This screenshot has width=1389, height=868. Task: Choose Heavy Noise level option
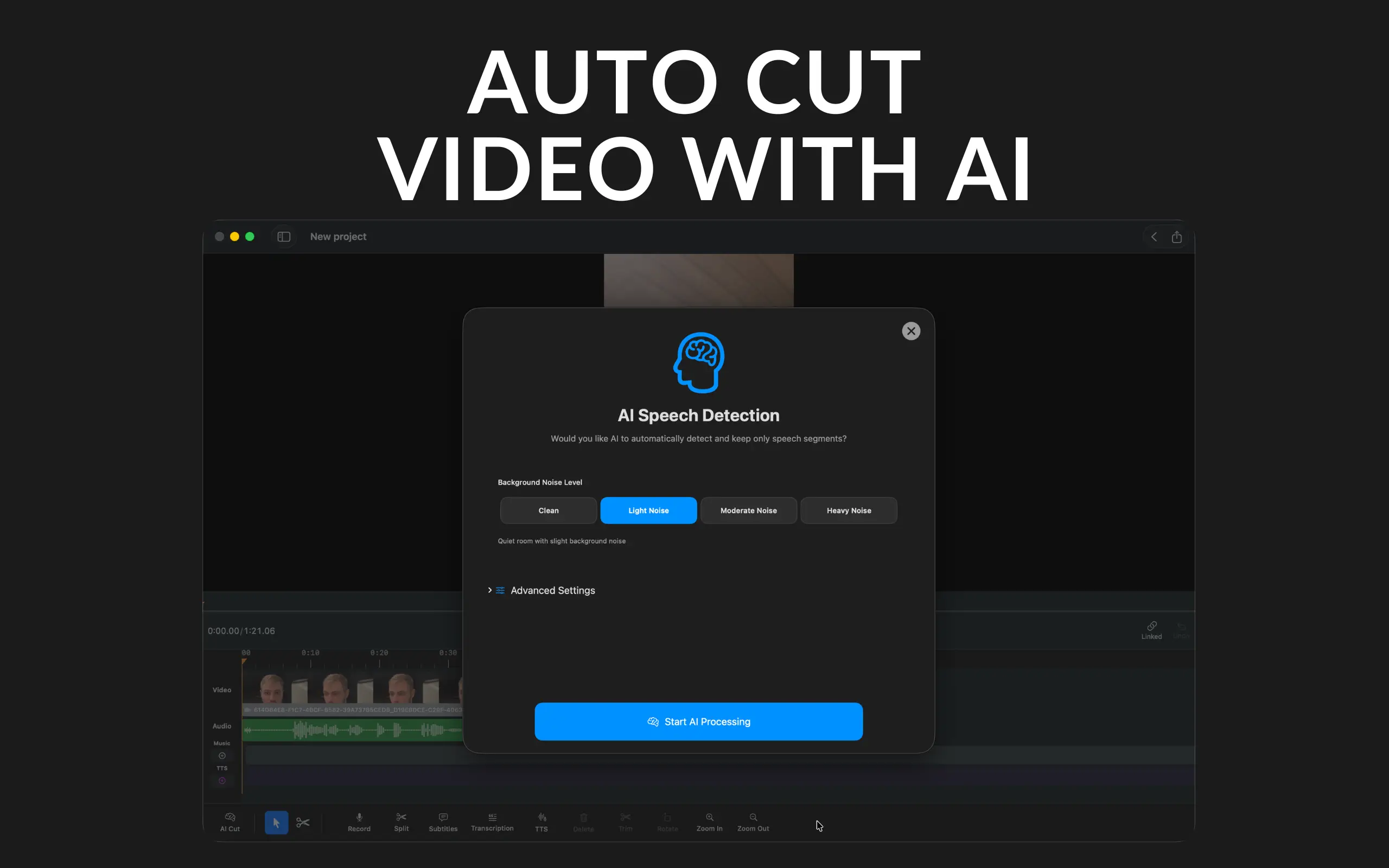coord(849,510)
